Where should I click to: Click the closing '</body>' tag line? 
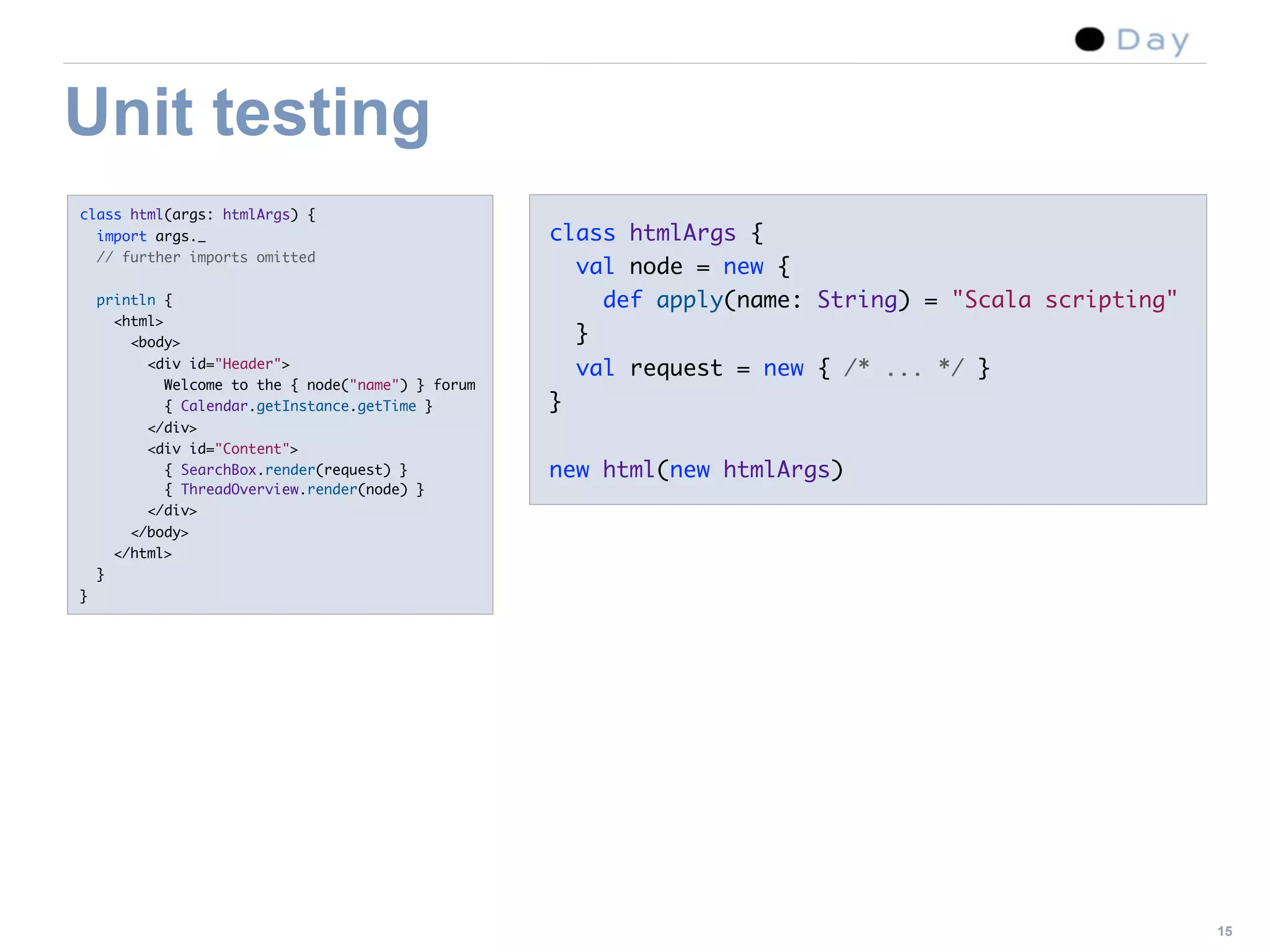[x=159, y=532]
